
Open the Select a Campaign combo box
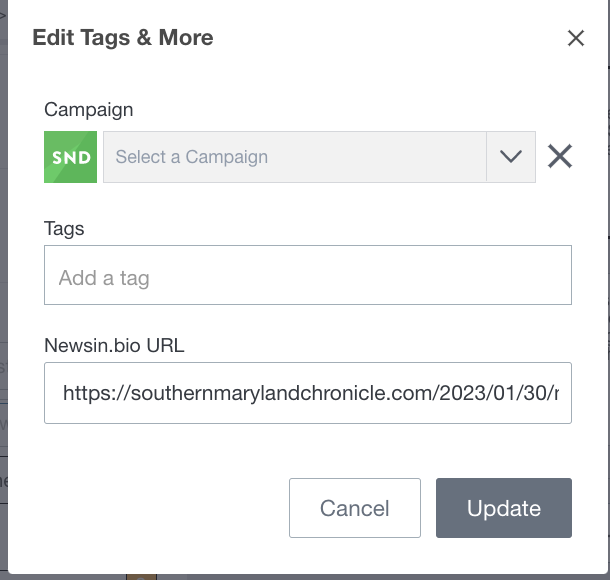pos(319,157)
